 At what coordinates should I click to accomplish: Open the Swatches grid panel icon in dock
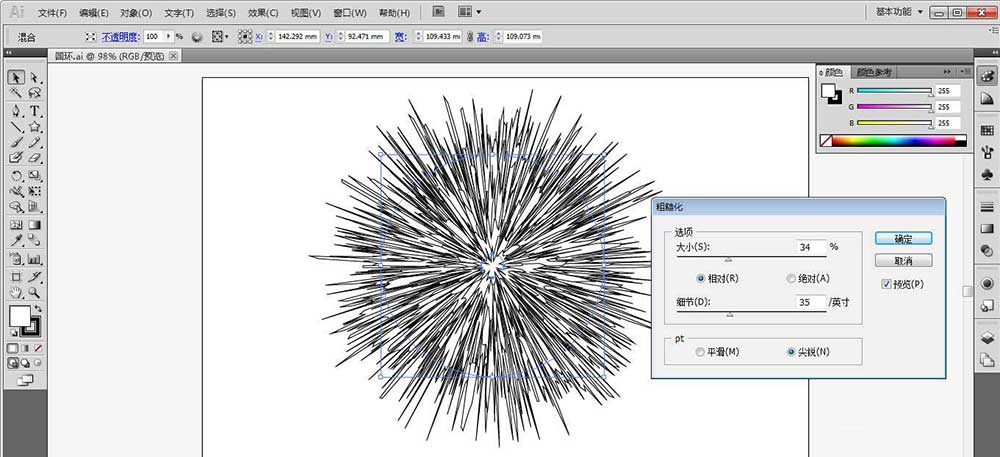pos(986,129)
